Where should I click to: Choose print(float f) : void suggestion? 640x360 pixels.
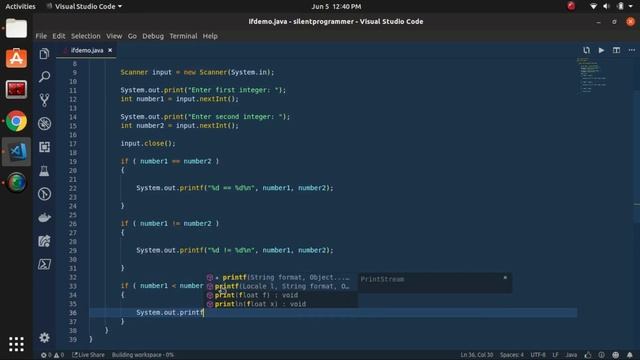281,295
